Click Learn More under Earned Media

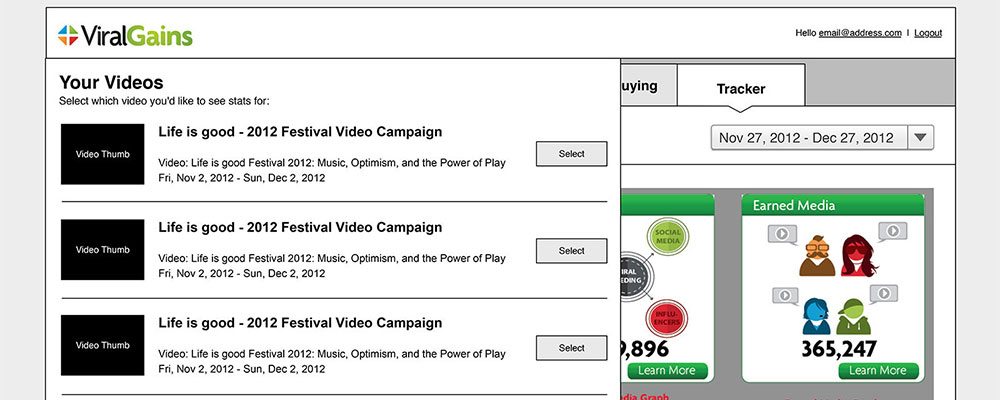coord(878,371)
